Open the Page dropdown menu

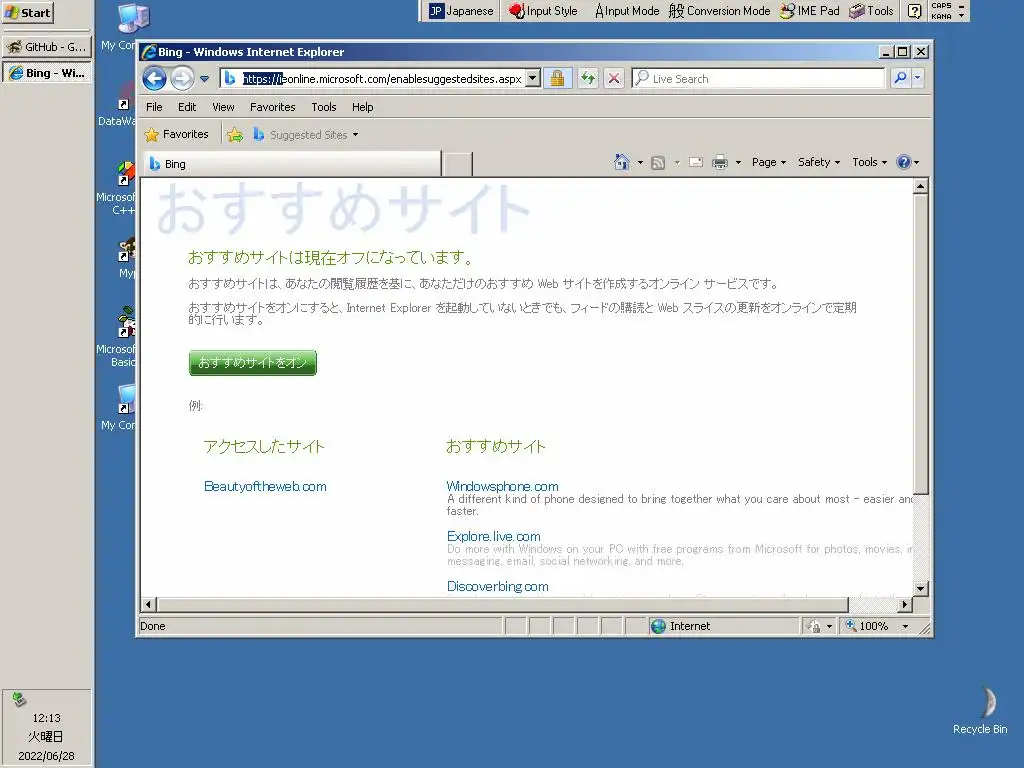point(769,162)
